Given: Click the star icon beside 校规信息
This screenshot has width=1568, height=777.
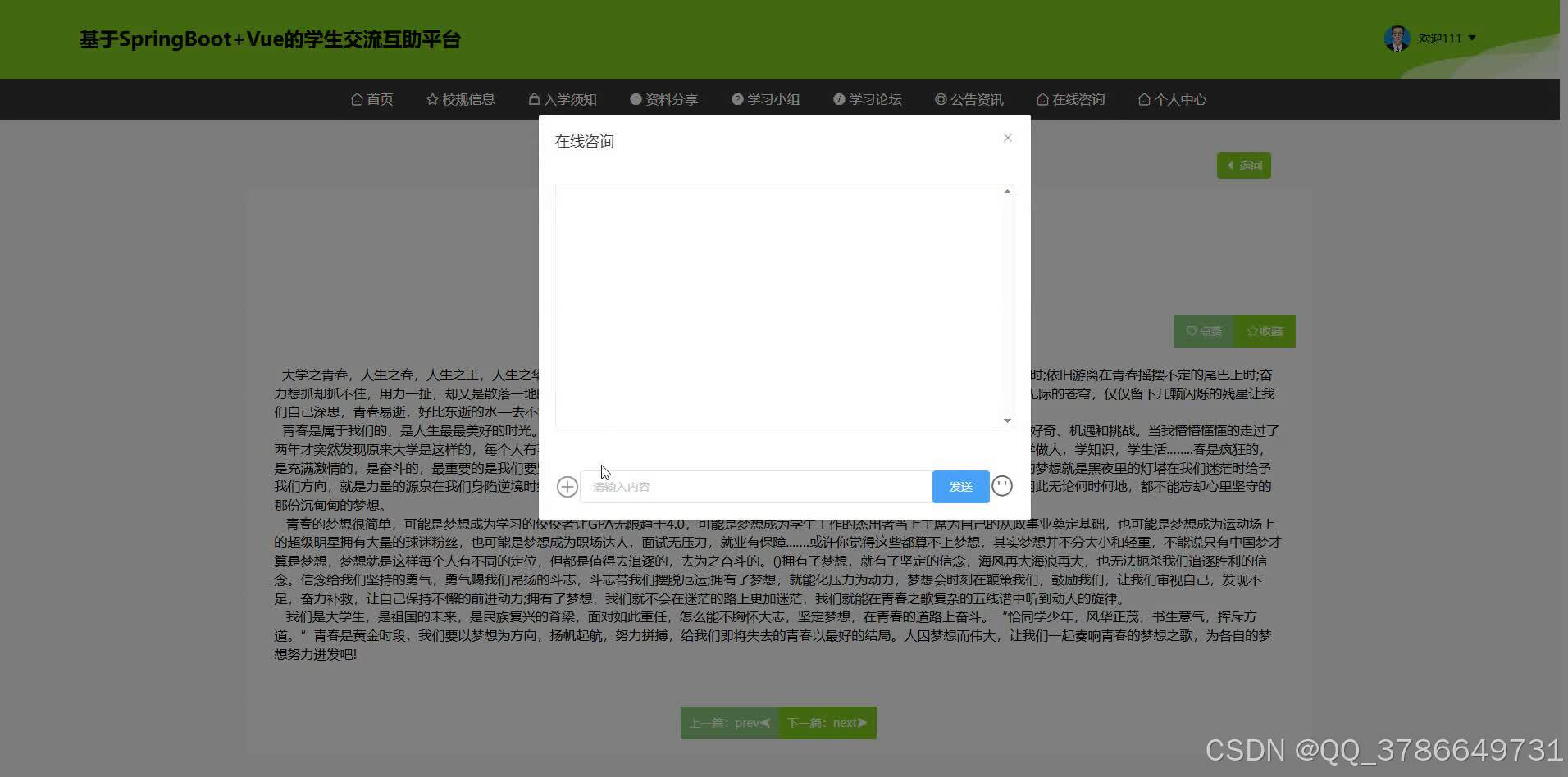Looking at the screenshot, I should click(x=432, y=98).
